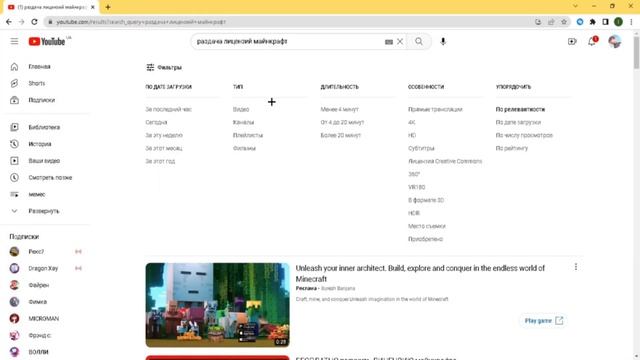640x360 pixels.
Task: Open the ad's three-dot options menu
Action: point(576,267)
